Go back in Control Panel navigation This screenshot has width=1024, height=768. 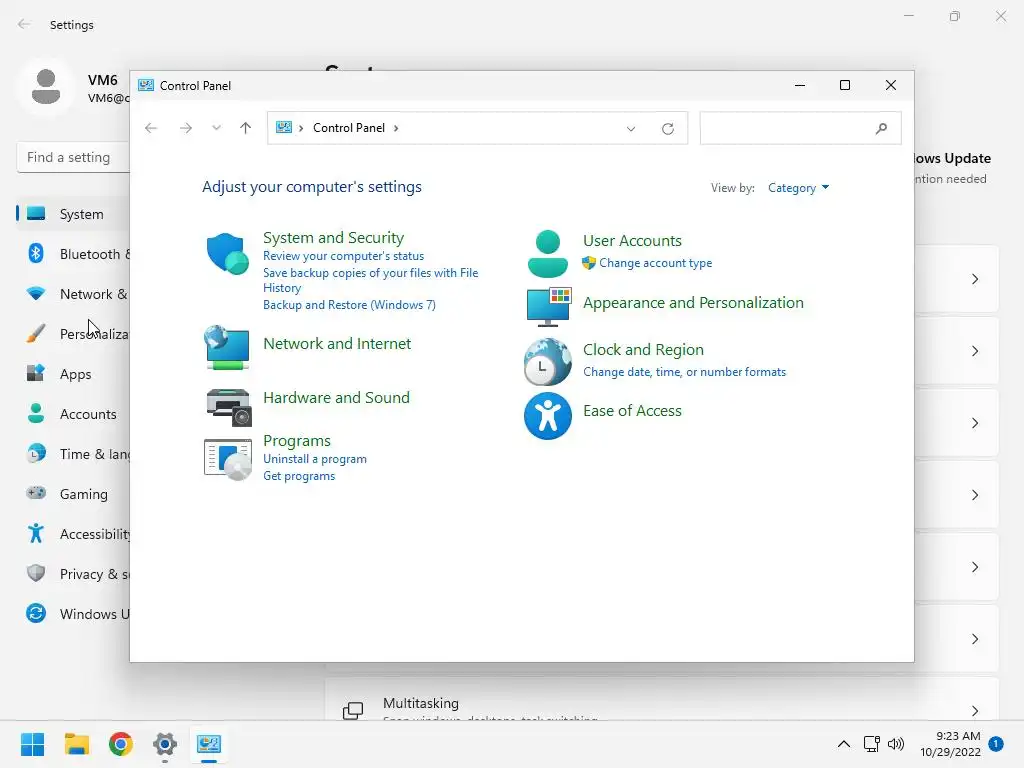pyautogui.click(x=151, y=128)
